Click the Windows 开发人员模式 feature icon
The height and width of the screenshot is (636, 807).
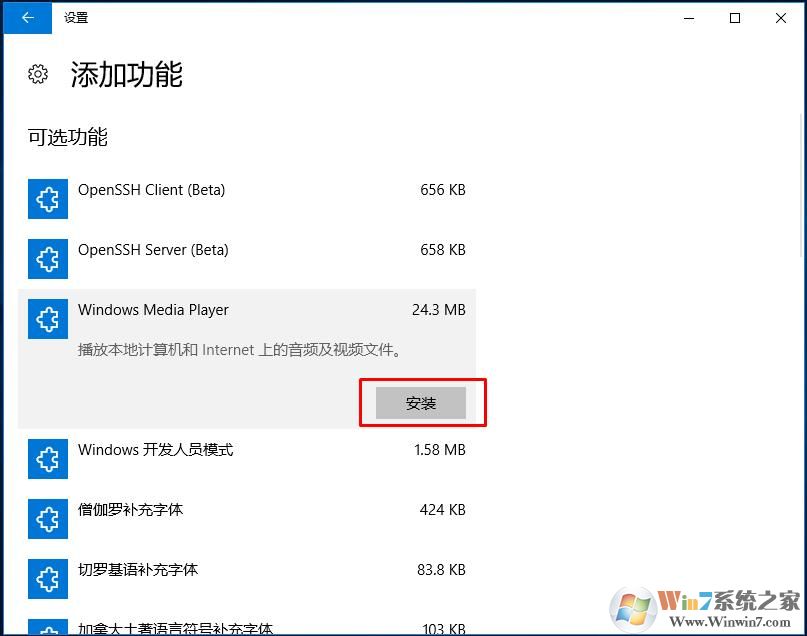pos(48,459)
